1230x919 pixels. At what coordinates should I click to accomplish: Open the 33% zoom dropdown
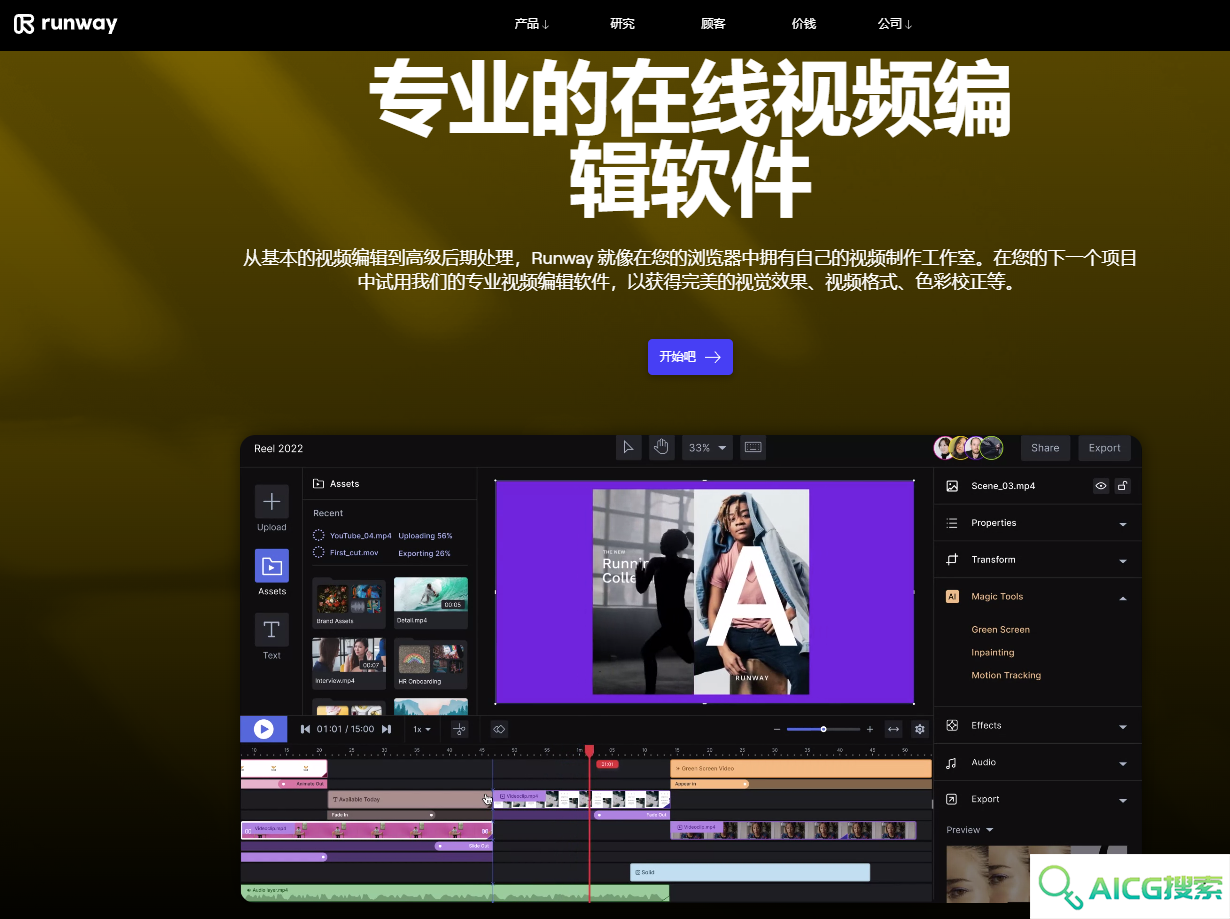tap(708, 448)
